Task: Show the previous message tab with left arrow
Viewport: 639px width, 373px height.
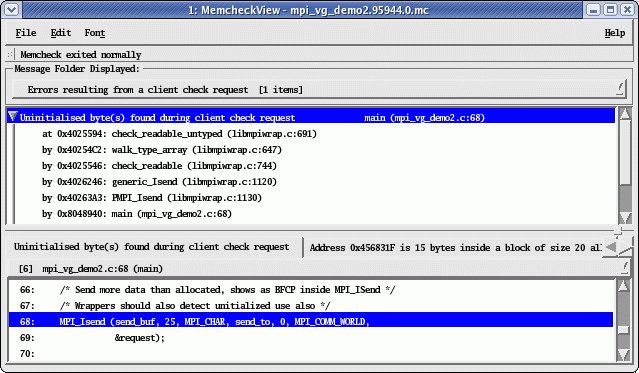Action: (610, 247)
